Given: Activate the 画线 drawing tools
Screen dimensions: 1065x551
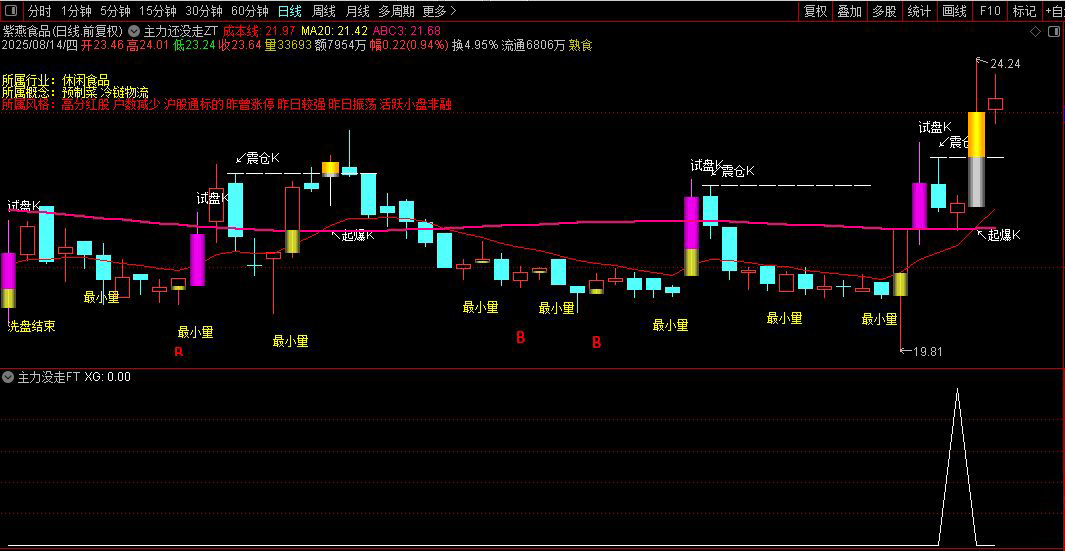Looking at the screenshot, I should coord(954,11).
